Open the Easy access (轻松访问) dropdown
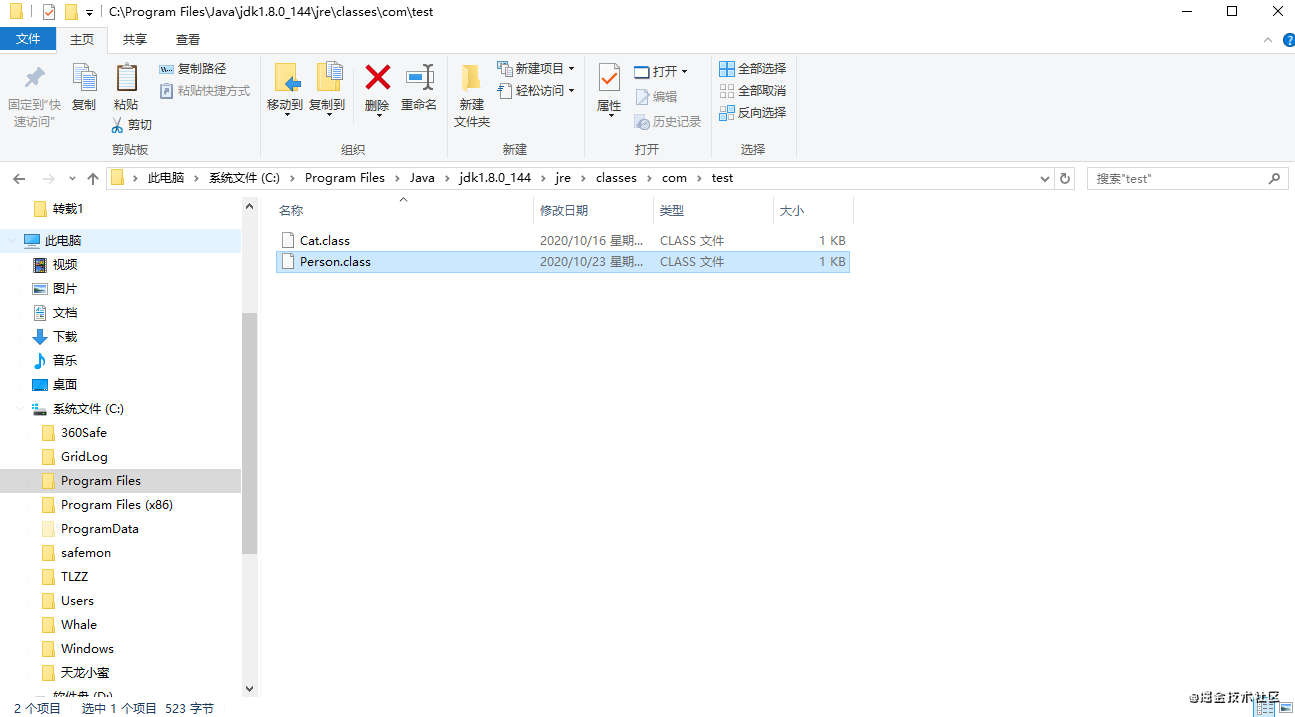1295x717 pixels. [x=536, y=91]
